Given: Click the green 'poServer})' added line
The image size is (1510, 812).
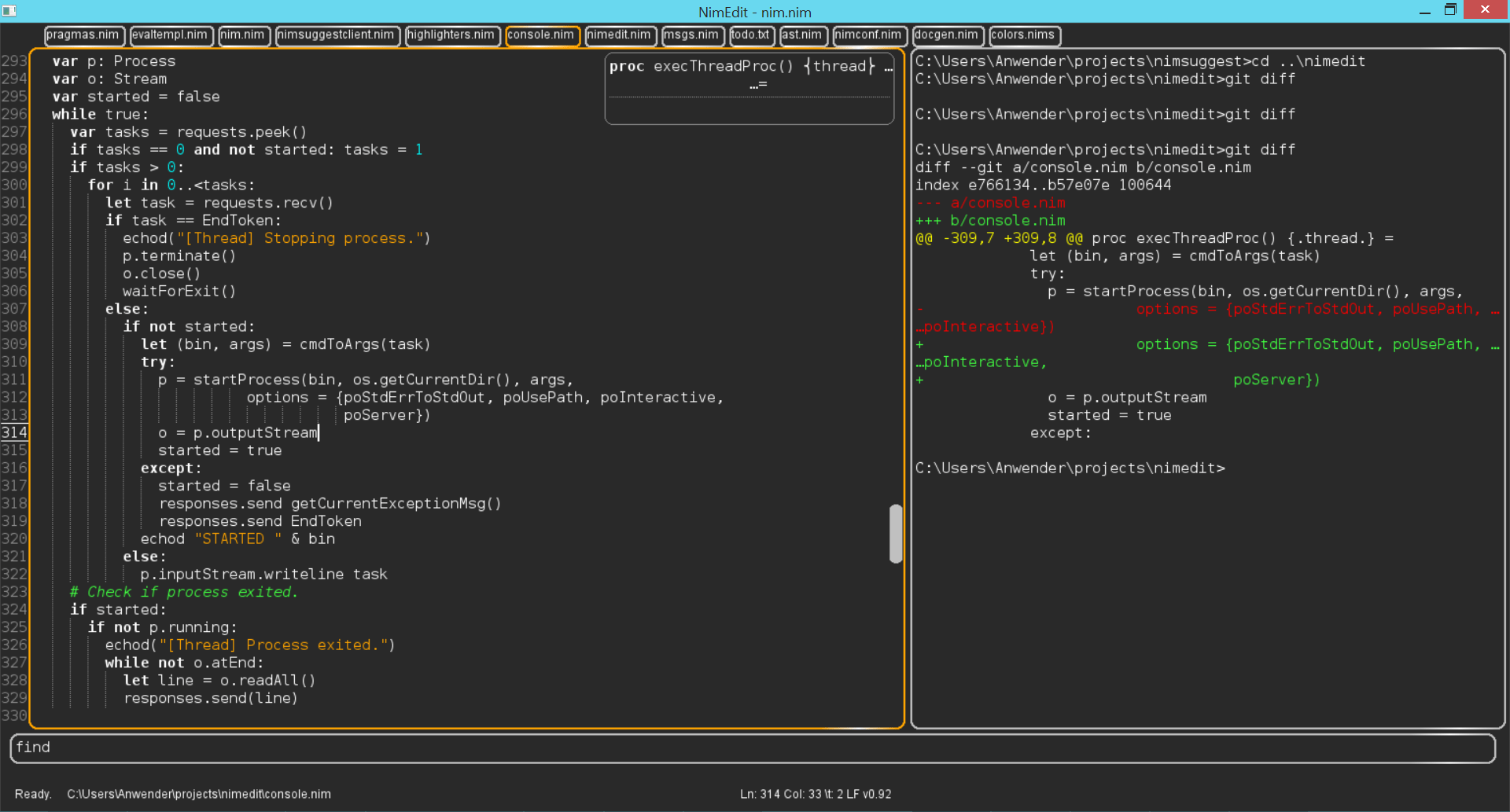Looking at the screenshot, I should click(1276, 380).
